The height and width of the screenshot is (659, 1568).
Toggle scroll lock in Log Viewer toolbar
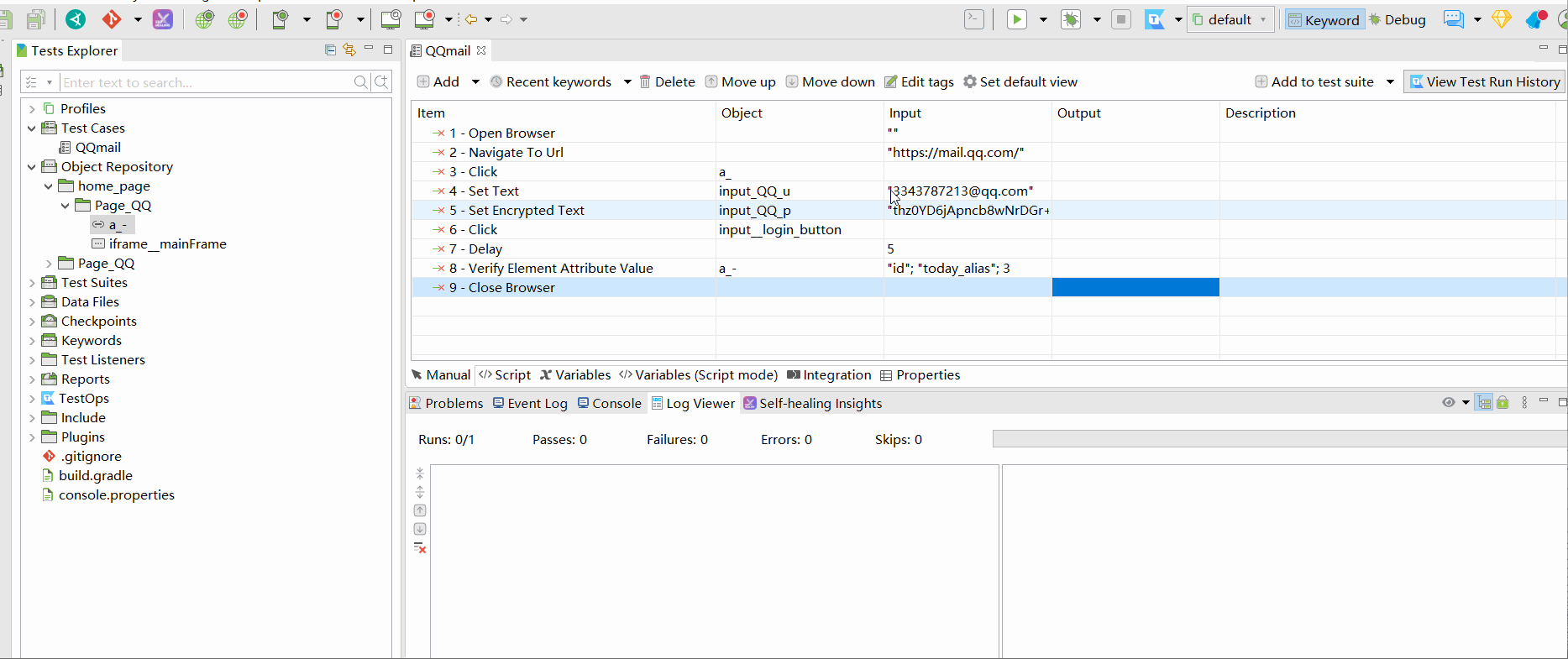click(x=1502, y=403)
